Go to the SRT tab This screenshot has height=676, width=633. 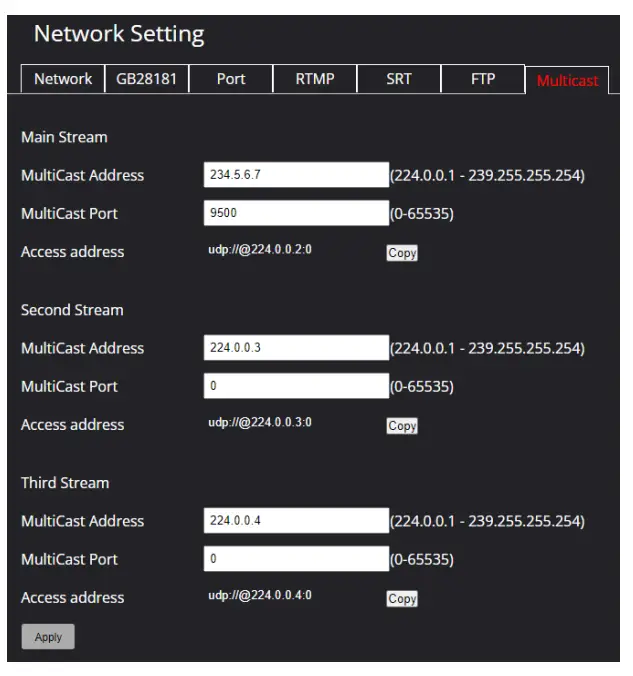click(399, 79)
